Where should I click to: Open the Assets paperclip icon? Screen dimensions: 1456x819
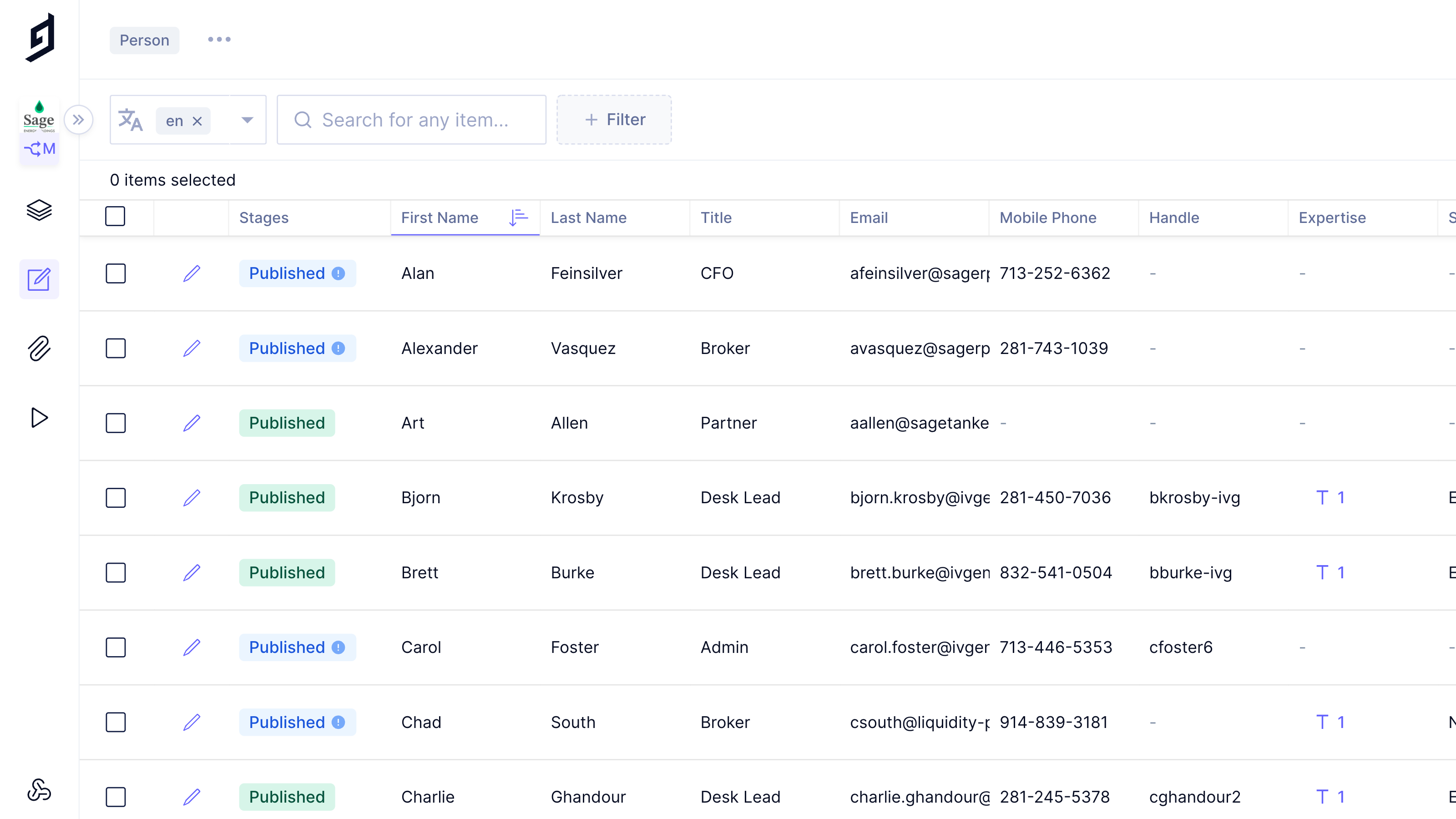39,348
